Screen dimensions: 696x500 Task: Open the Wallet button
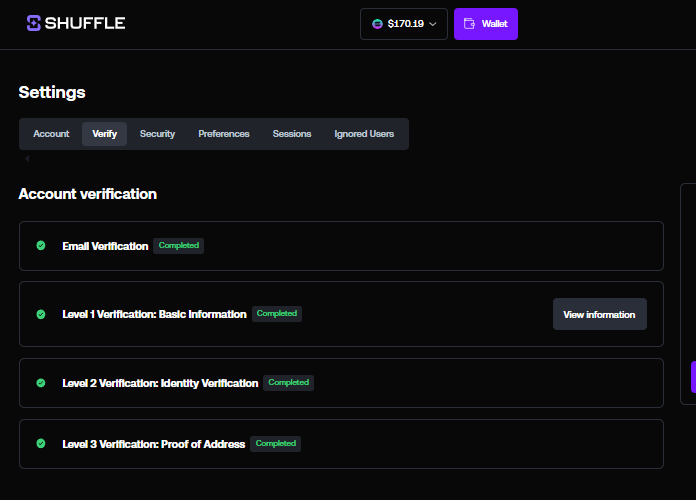click(x=485, y=24)
